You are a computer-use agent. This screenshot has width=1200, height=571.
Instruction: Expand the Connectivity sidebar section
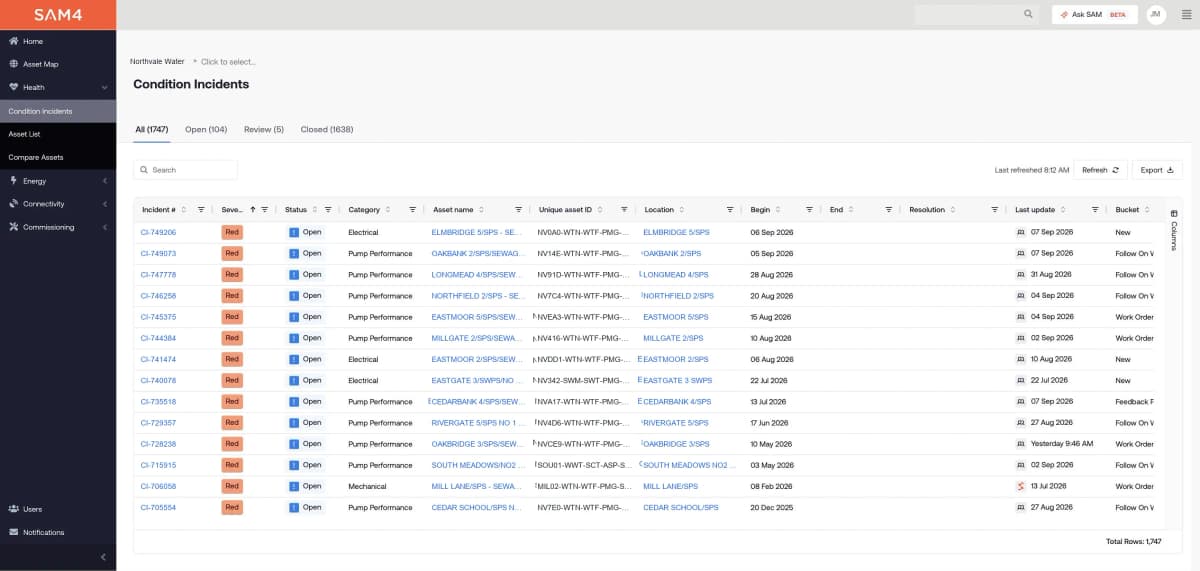pos(105,204)
